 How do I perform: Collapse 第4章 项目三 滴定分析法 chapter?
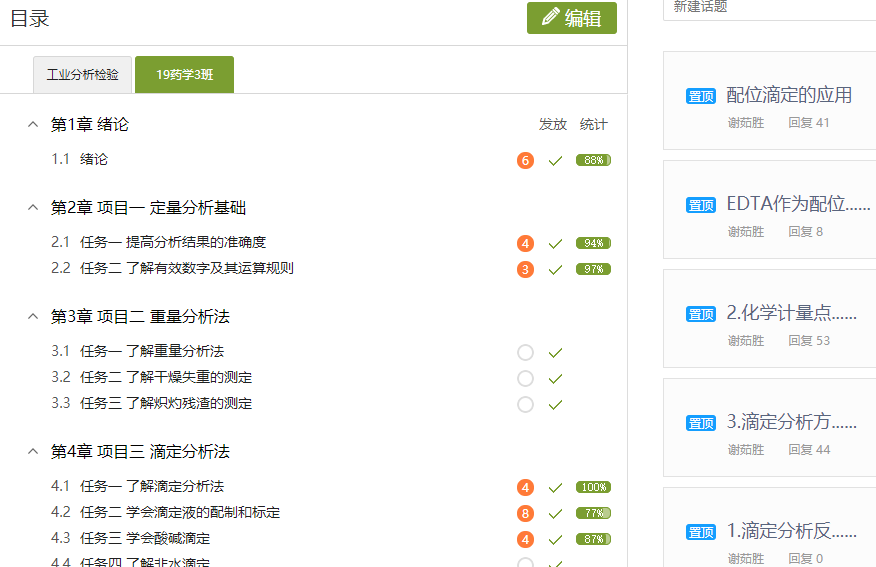(x=33, y=452)
